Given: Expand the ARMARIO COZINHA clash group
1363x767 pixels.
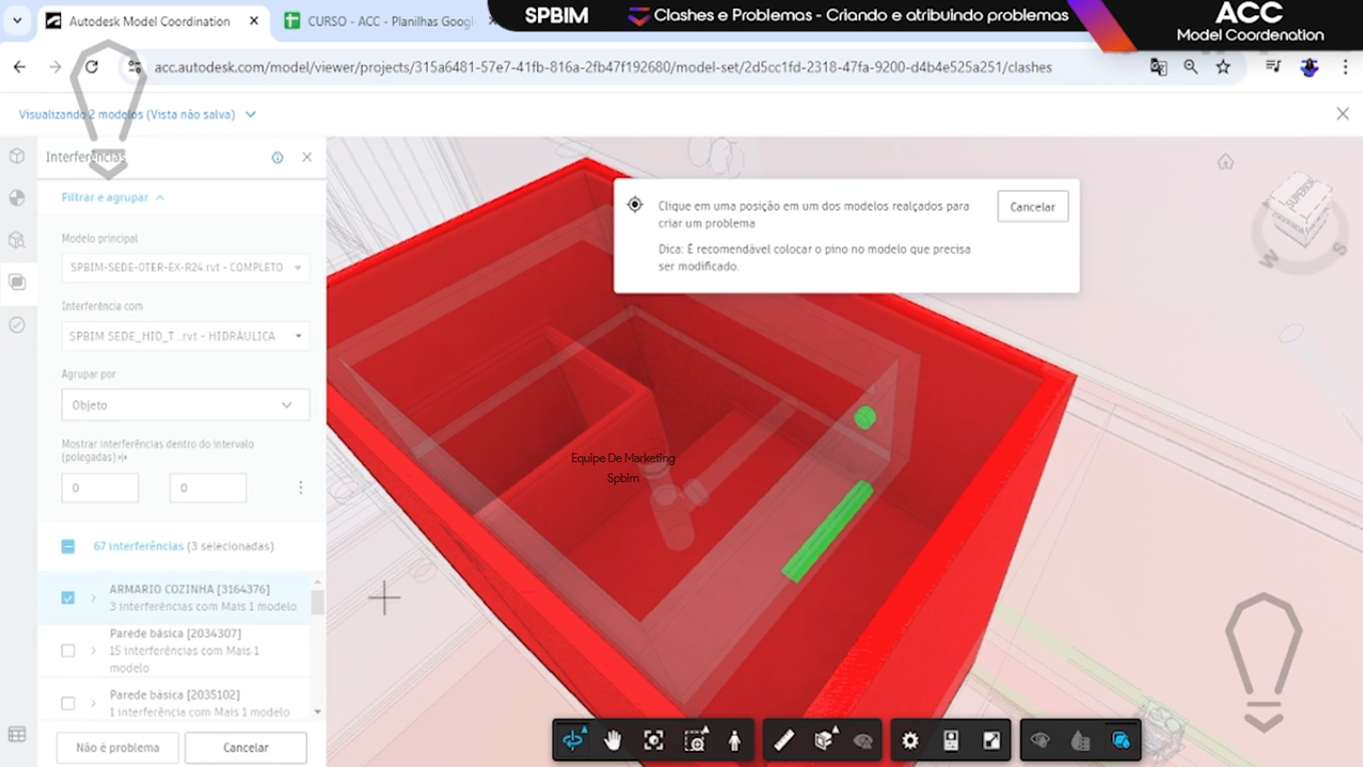Looking at the screenshot, I should click(x=94, y=598).
